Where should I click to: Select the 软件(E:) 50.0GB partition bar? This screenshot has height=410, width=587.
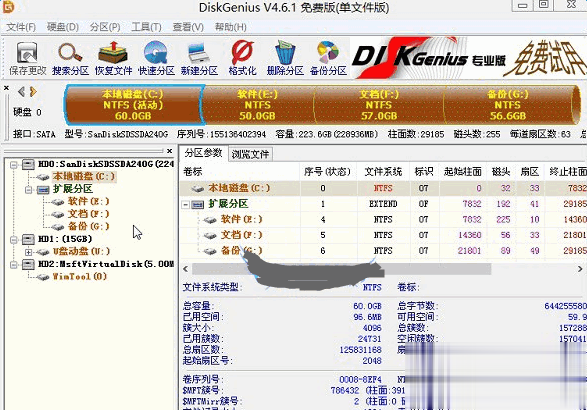[258, 105]
